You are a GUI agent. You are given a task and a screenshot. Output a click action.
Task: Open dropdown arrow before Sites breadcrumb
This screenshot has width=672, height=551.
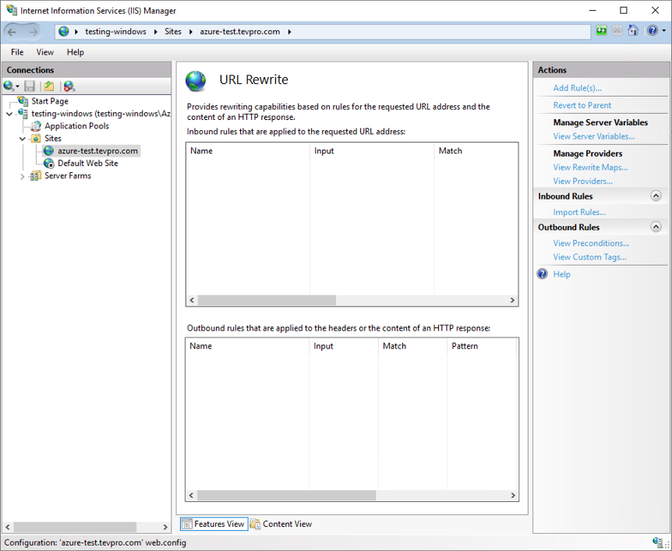(156, 32)
